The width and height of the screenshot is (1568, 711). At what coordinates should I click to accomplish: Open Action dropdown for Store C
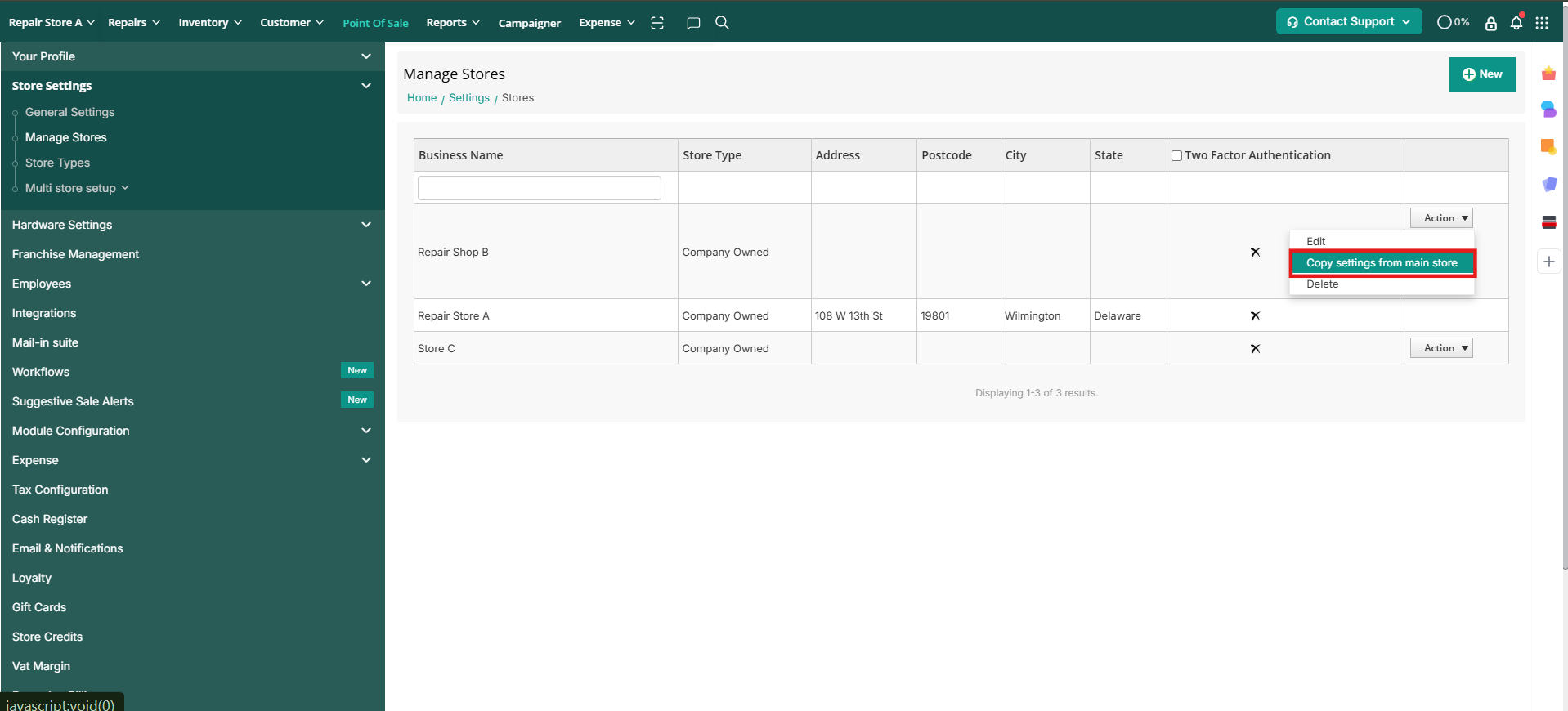click(x=1441, y=348)
